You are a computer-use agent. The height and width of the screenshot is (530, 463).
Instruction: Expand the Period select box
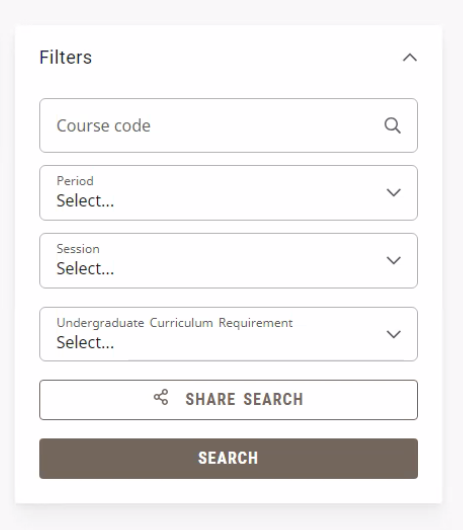click(228, 193)
